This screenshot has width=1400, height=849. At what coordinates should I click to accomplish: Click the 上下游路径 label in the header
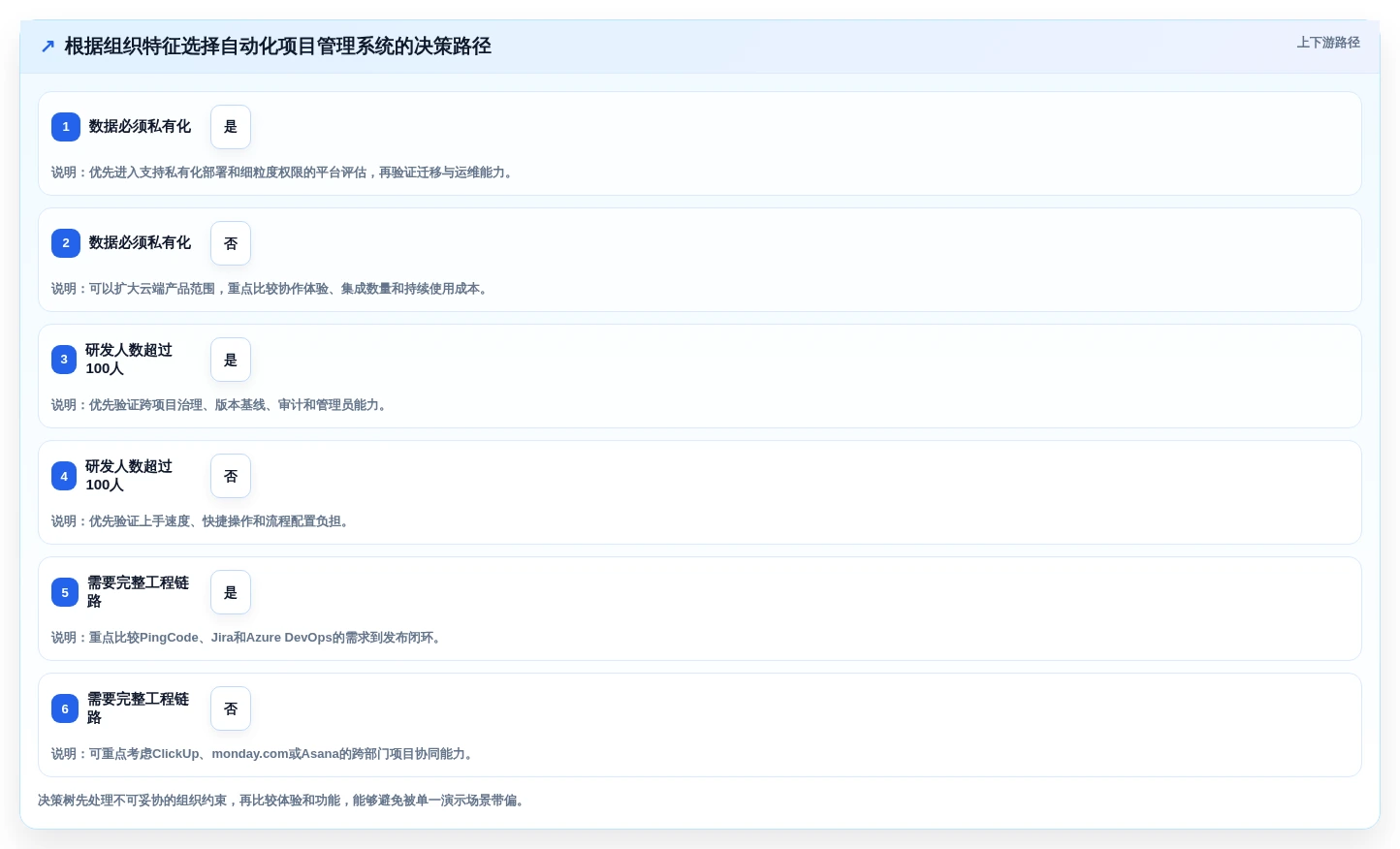(x=1328, y=43)
